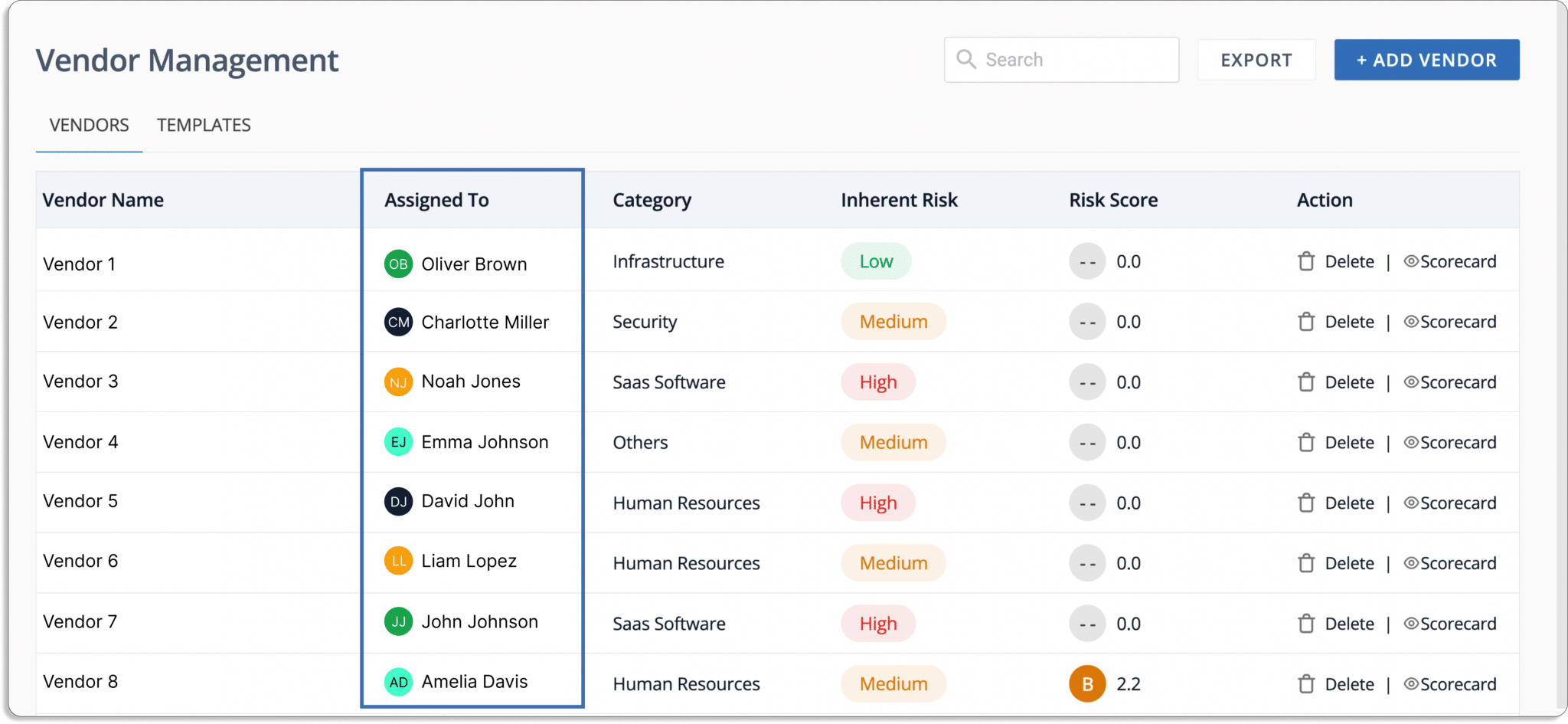Click the EJ avatar for Emma Johnson

pos(398,442)
